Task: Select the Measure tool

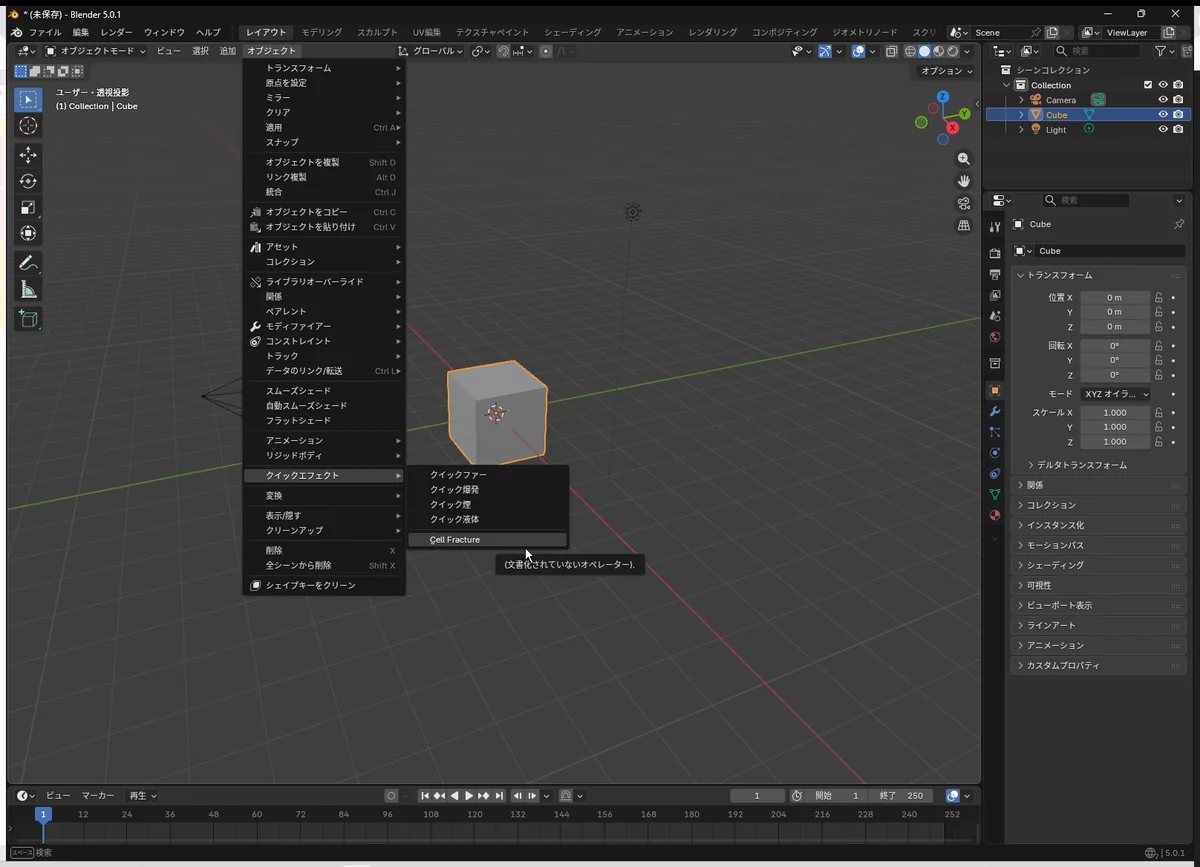Action: [28, 291]
